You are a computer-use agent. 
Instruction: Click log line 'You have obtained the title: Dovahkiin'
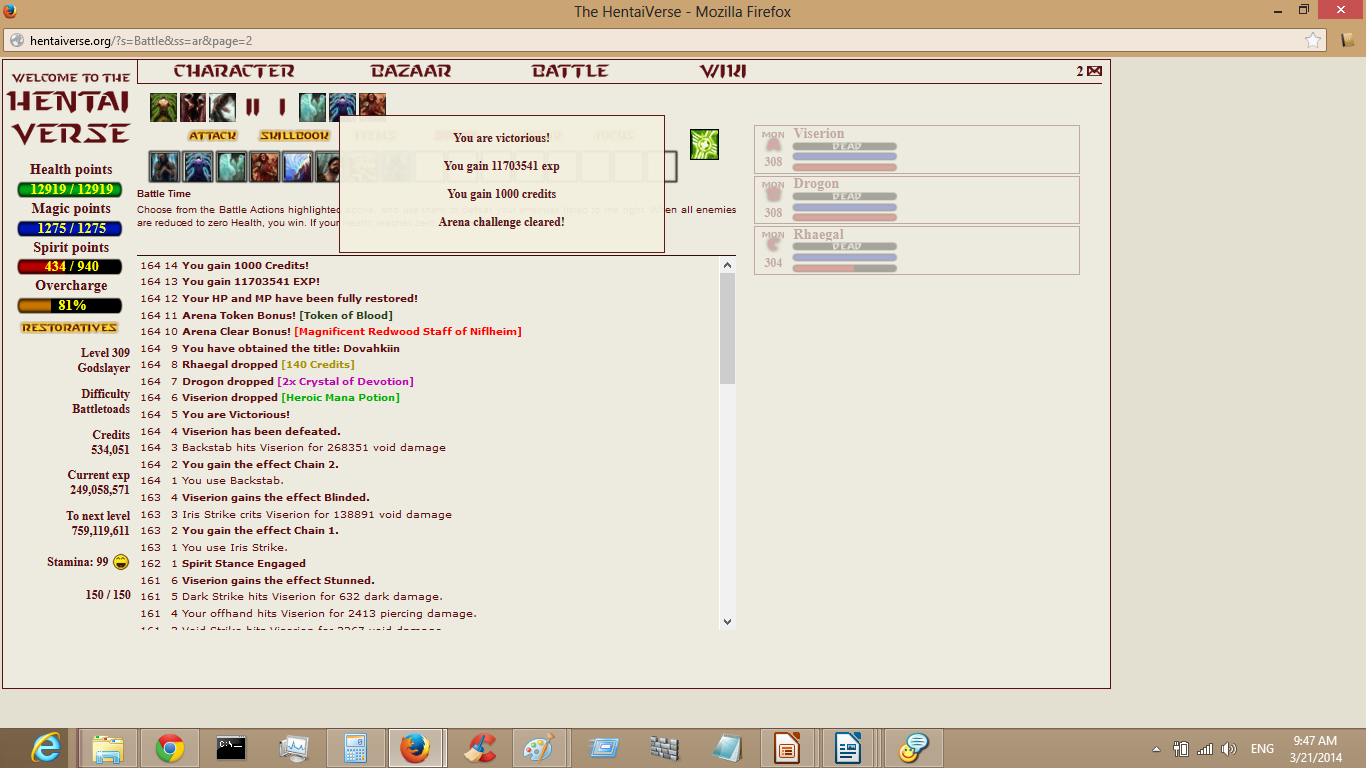(291, 348)
